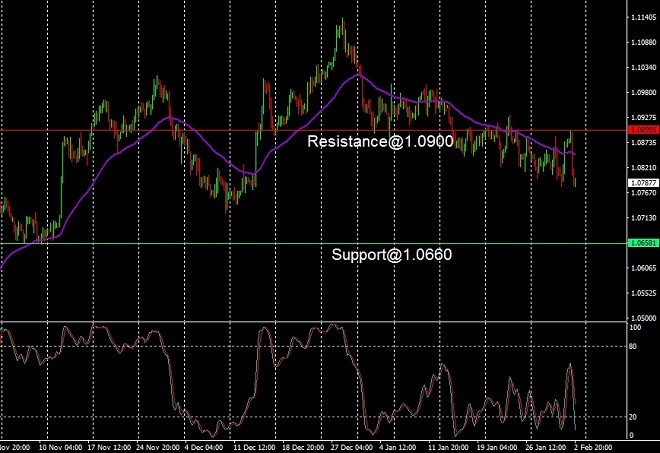Image resolution: width=660 pixels, height=453 pixels.
Task: Click the oscillator scale level 20
Action: pos(633,417)
